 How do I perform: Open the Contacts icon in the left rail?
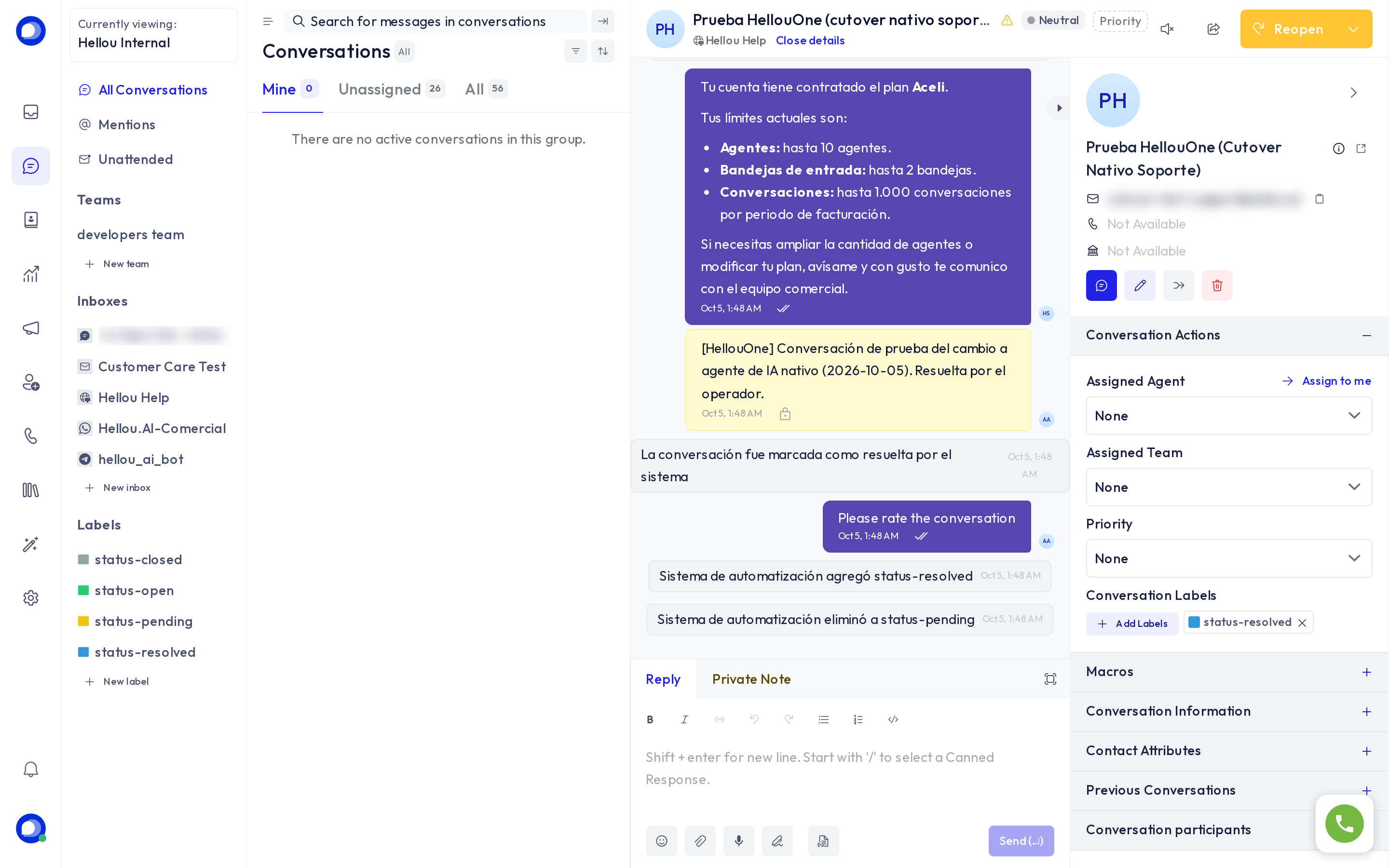(30, 220)
